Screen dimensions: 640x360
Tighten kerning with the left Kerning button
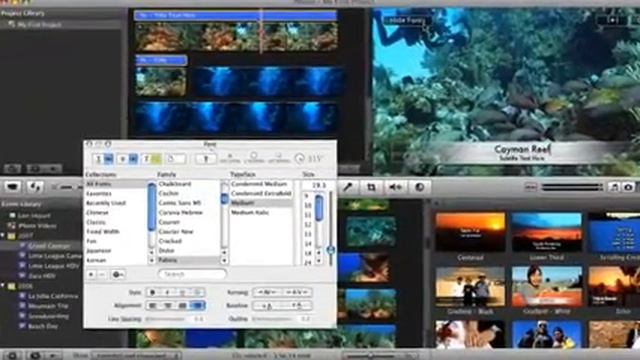(268, 292)
